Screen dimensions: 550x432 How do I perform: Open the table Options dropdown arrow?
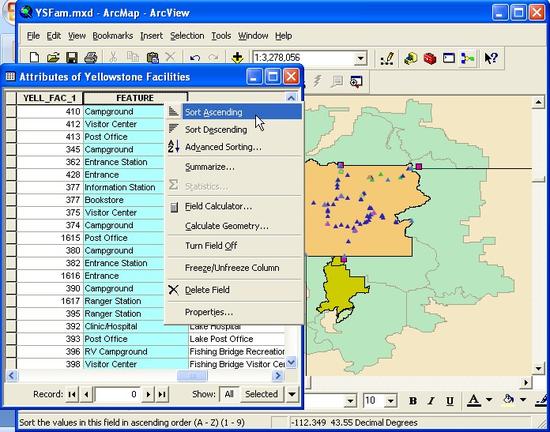292,394
